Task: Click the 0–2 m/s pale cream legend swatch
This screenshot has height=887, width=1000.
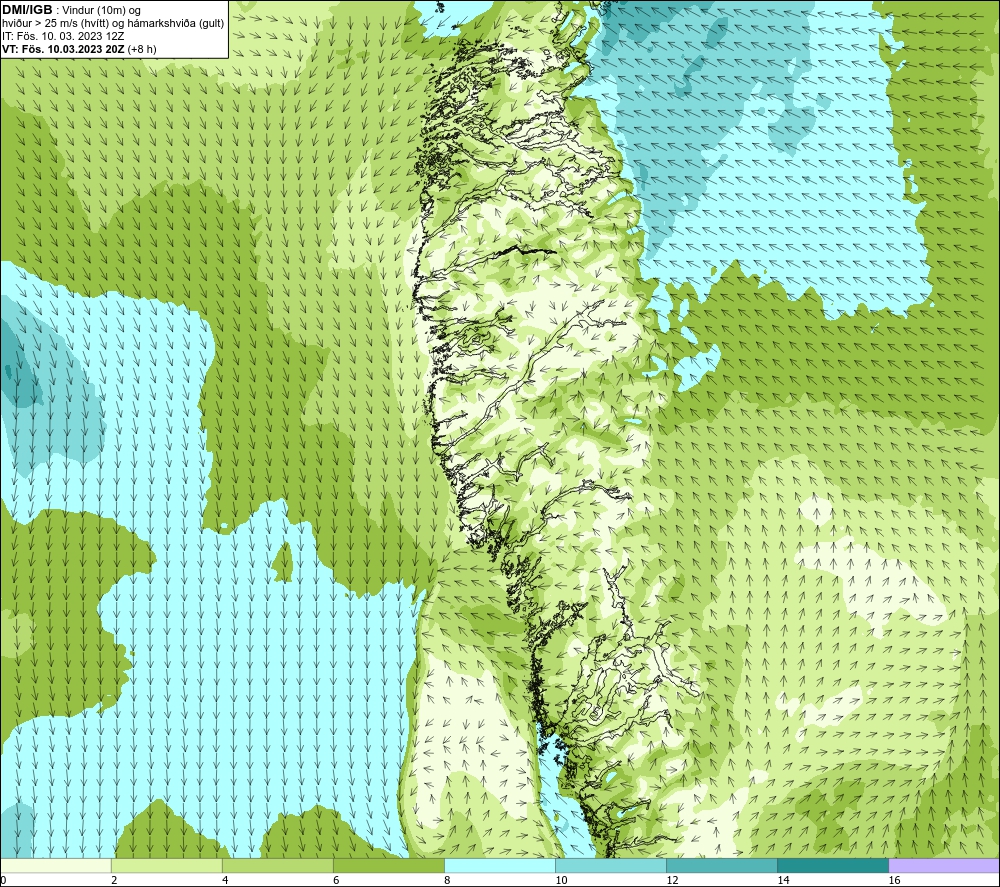Action: point(55,865)
